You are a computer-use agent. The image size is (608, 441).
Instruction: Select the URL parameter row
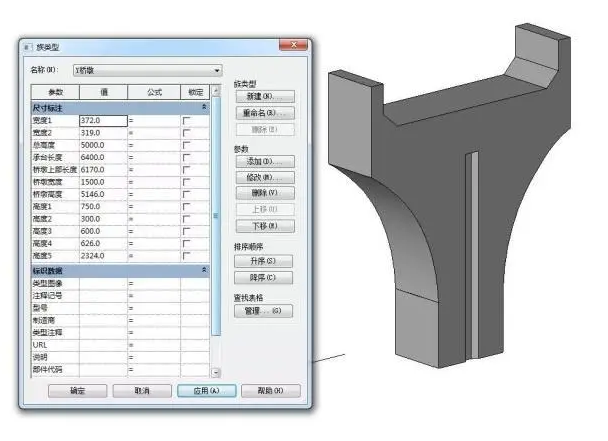[120, 345]
